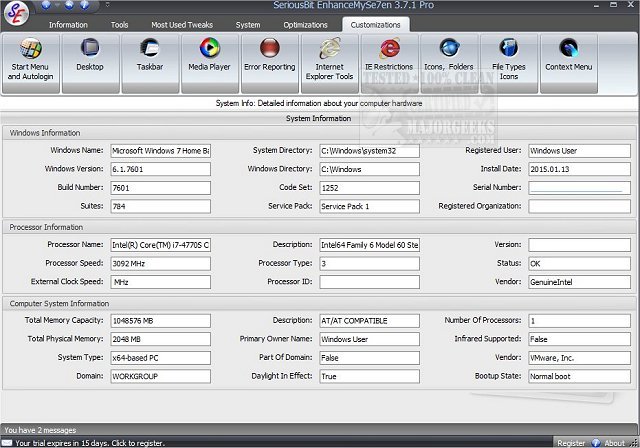
Task: Go to the Optimizations tab
Action: pyautogui.click(x=305, y=24)
